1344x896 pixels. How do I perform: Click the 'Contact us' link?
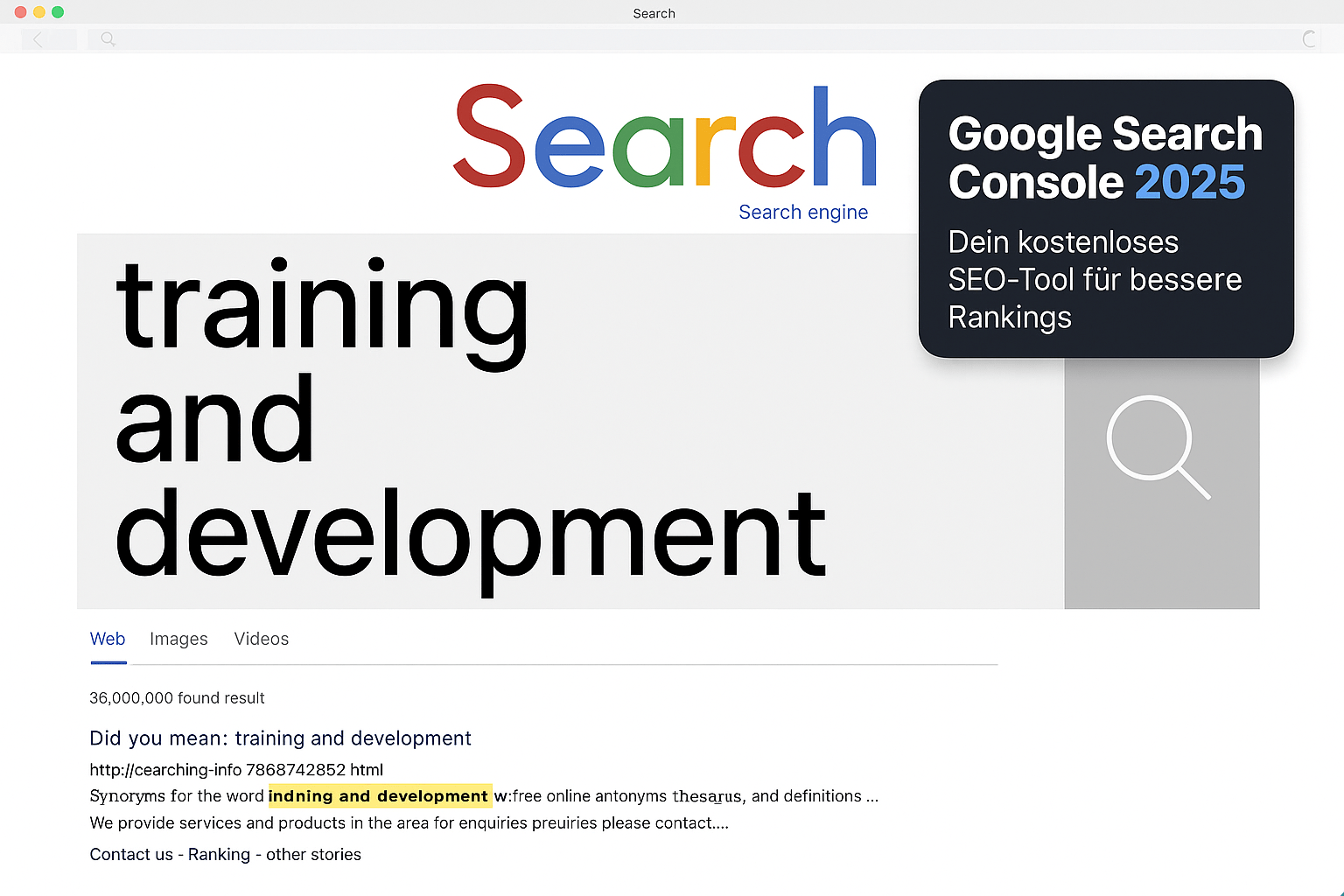pyautogui.click(x=130, y=854)
